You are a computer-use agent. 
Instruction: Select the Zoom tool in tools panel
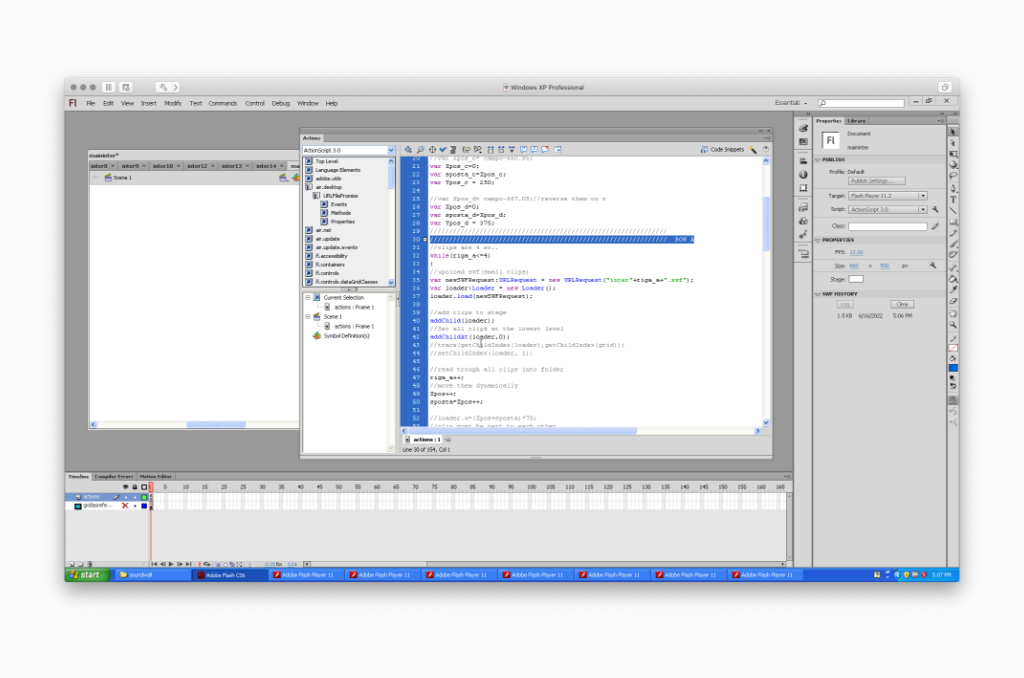[x=953, y=325]
